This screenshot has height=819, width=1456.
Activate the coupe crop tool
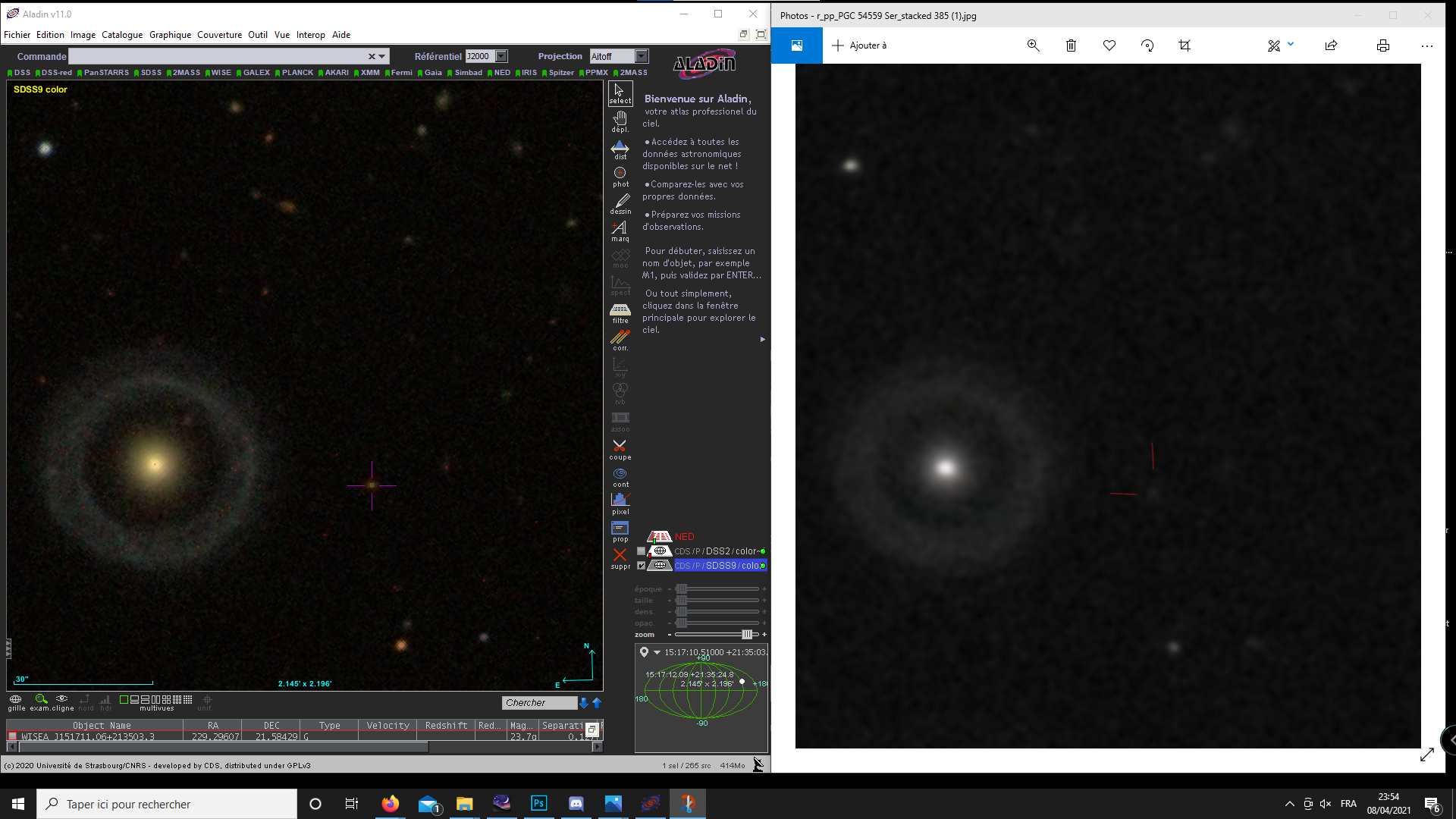[x=620, y=450]
